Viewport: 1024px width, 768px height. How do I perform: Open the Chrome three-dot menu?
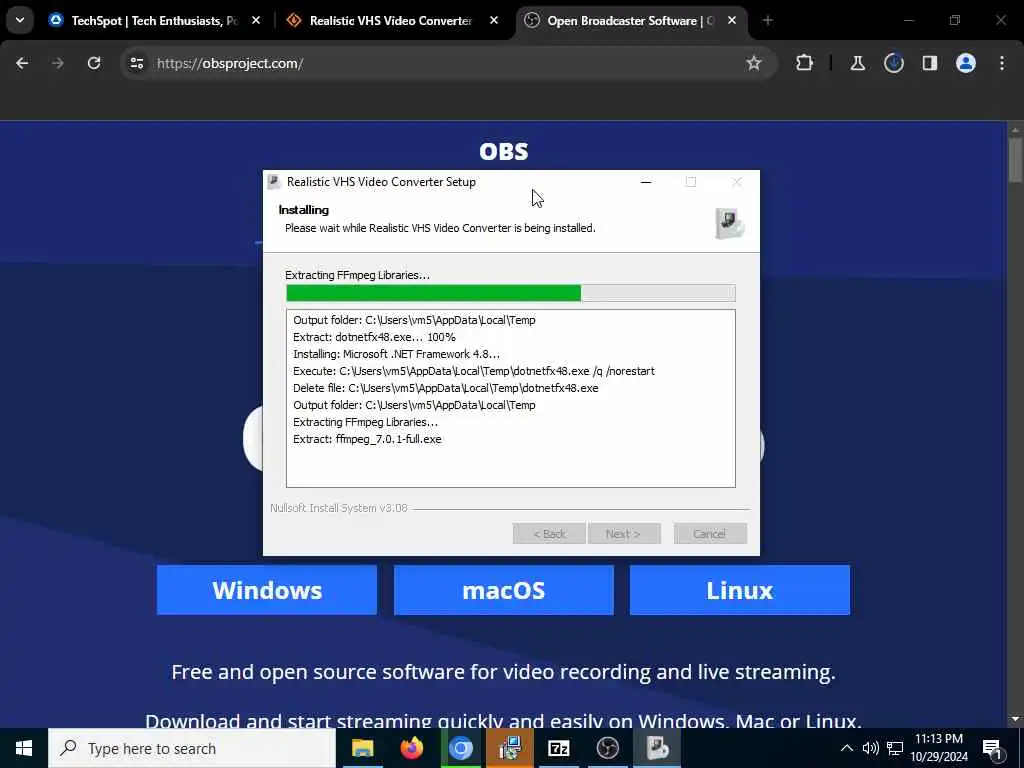coord(1002,63)
